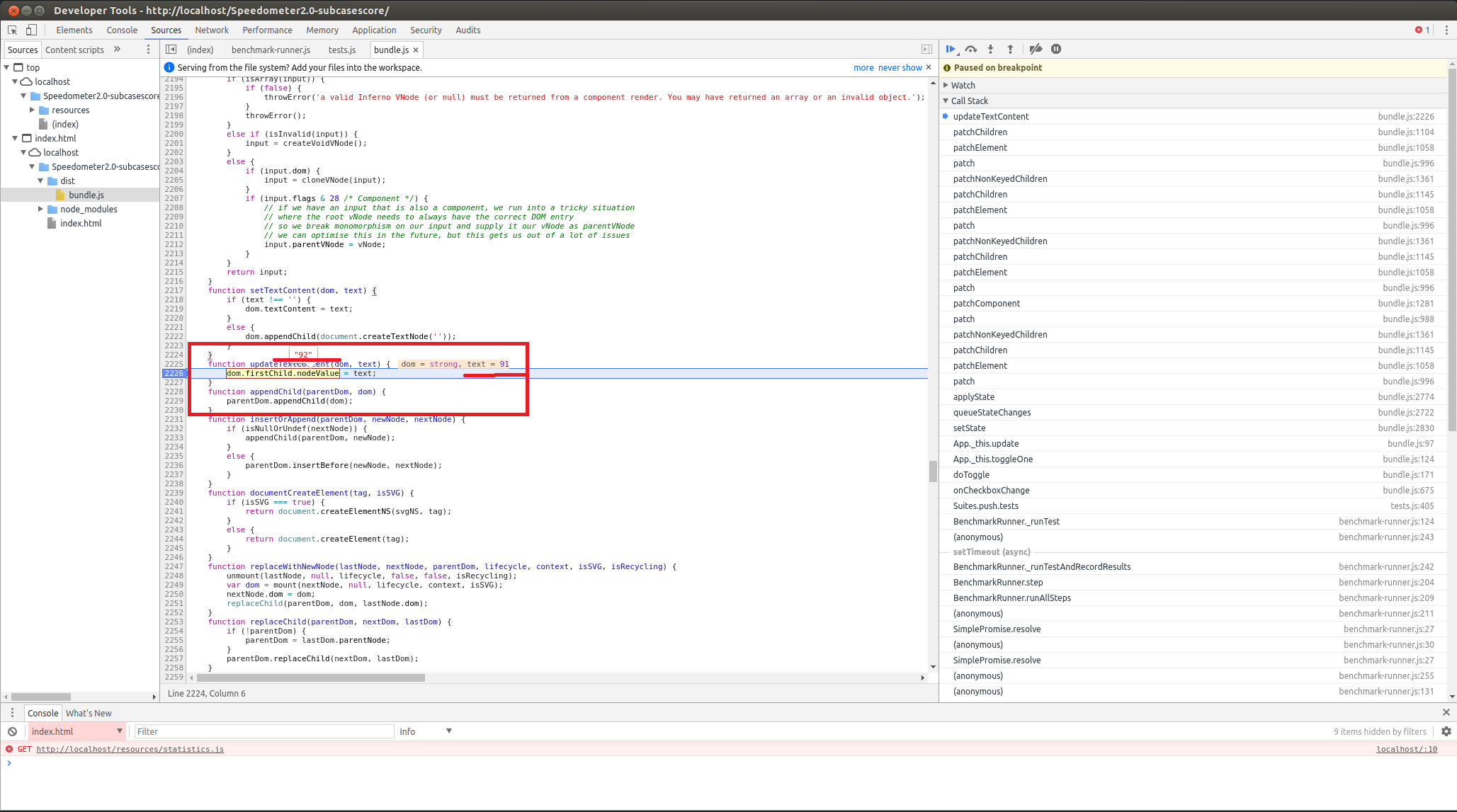This screenshot has height=812, width=1457.
Task: Open the Content scripts tab
Action: tap(74, 50)
